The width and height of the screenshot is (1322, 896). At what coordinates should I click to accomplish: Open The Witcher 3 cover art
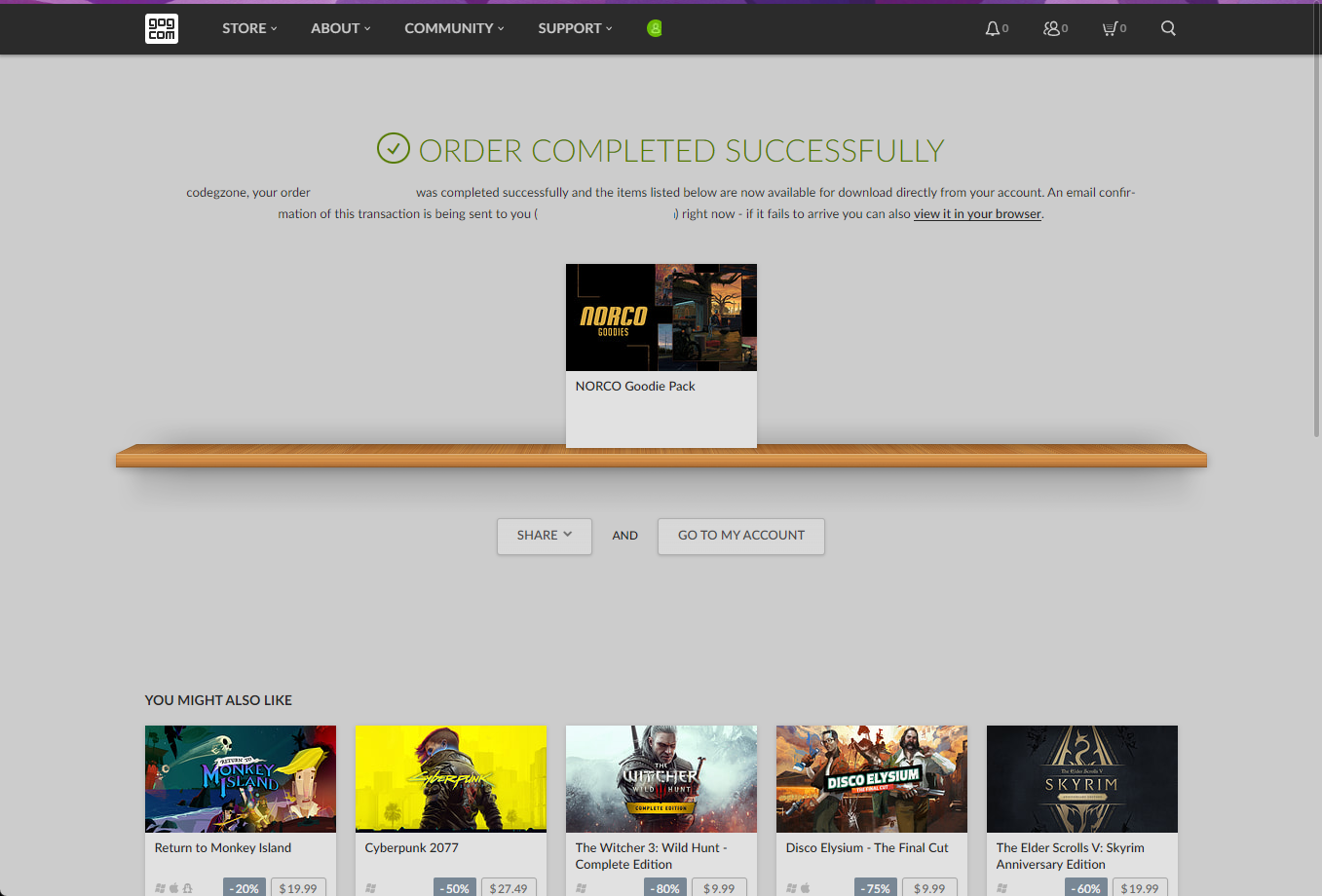pyautogui.click(x=661, y=779)
